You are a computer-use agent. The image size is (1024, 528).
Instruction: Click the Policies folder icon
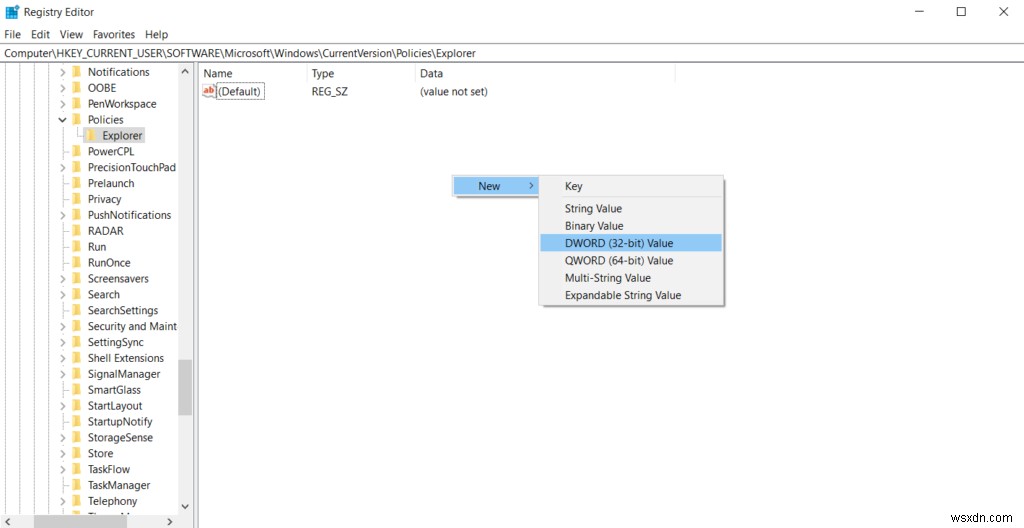coord(76,120)
